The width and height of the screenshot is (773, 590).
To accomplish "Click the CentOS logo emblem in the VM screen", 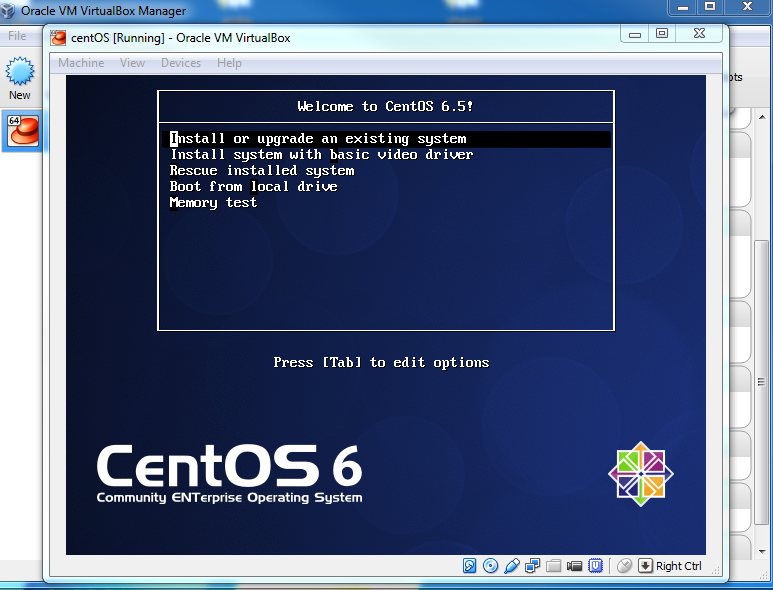I will [640, 474].
